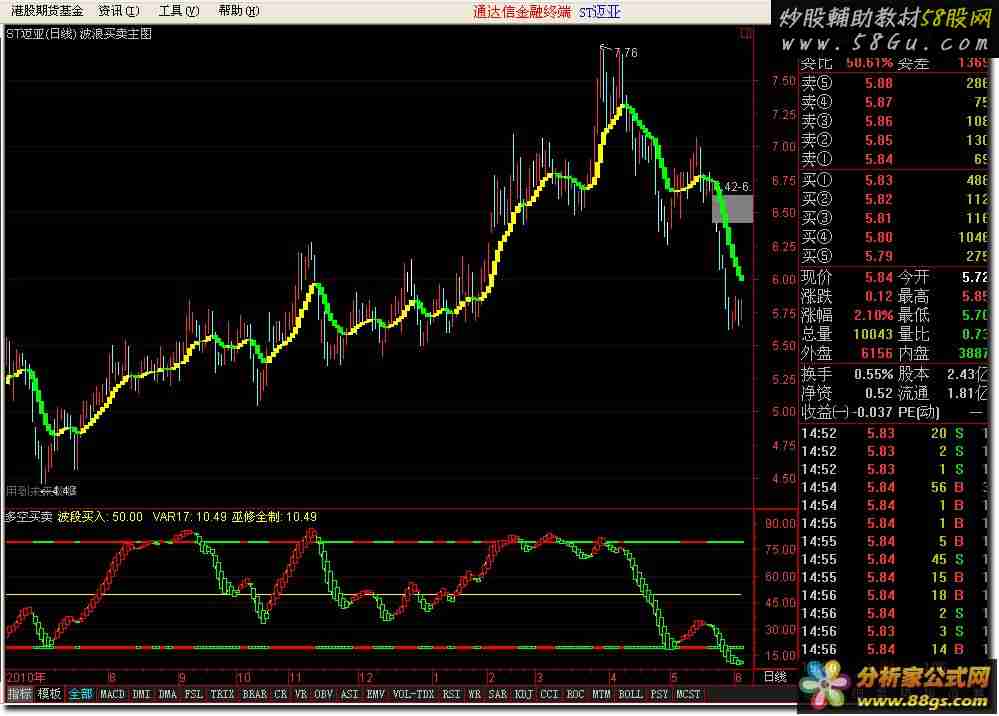Click the 买① bid row at 5.83
Screen dimensions: 999x716
[x=894, y=180]
